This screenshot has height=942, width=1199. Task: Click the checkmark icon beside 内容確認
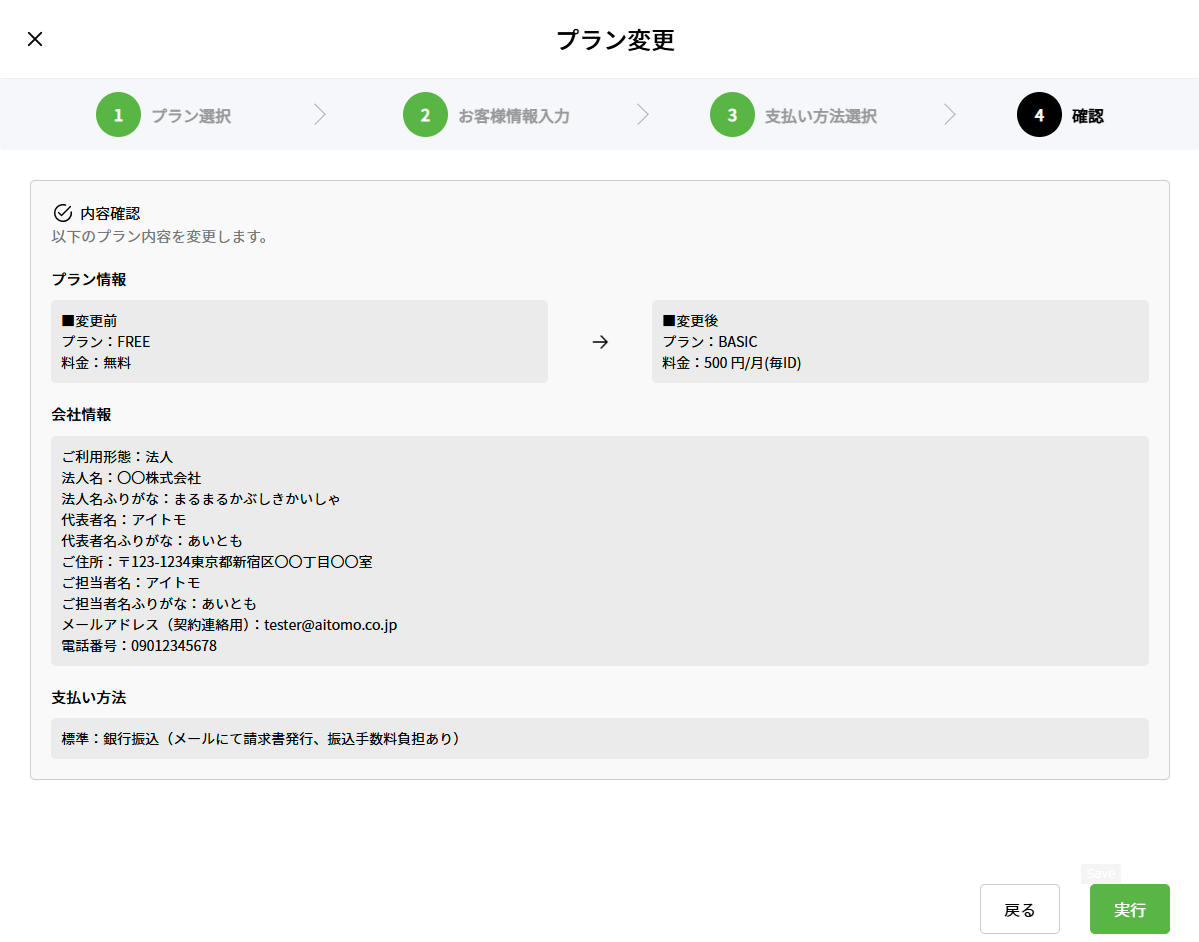click(62, 213)
